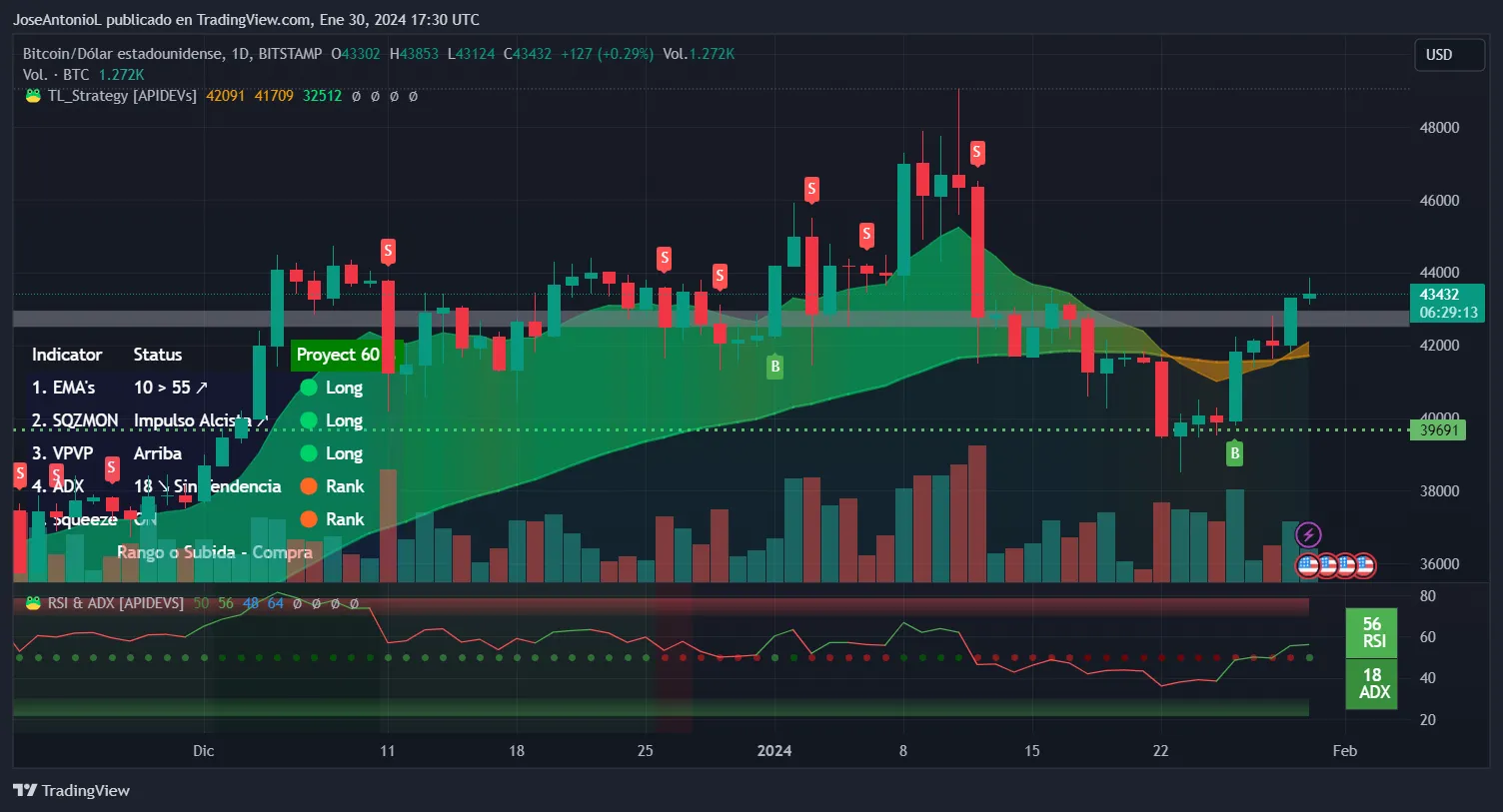Click the BITSTAMP exchange text
This screenshot has width=1503, height=812.
click(290, 54)
